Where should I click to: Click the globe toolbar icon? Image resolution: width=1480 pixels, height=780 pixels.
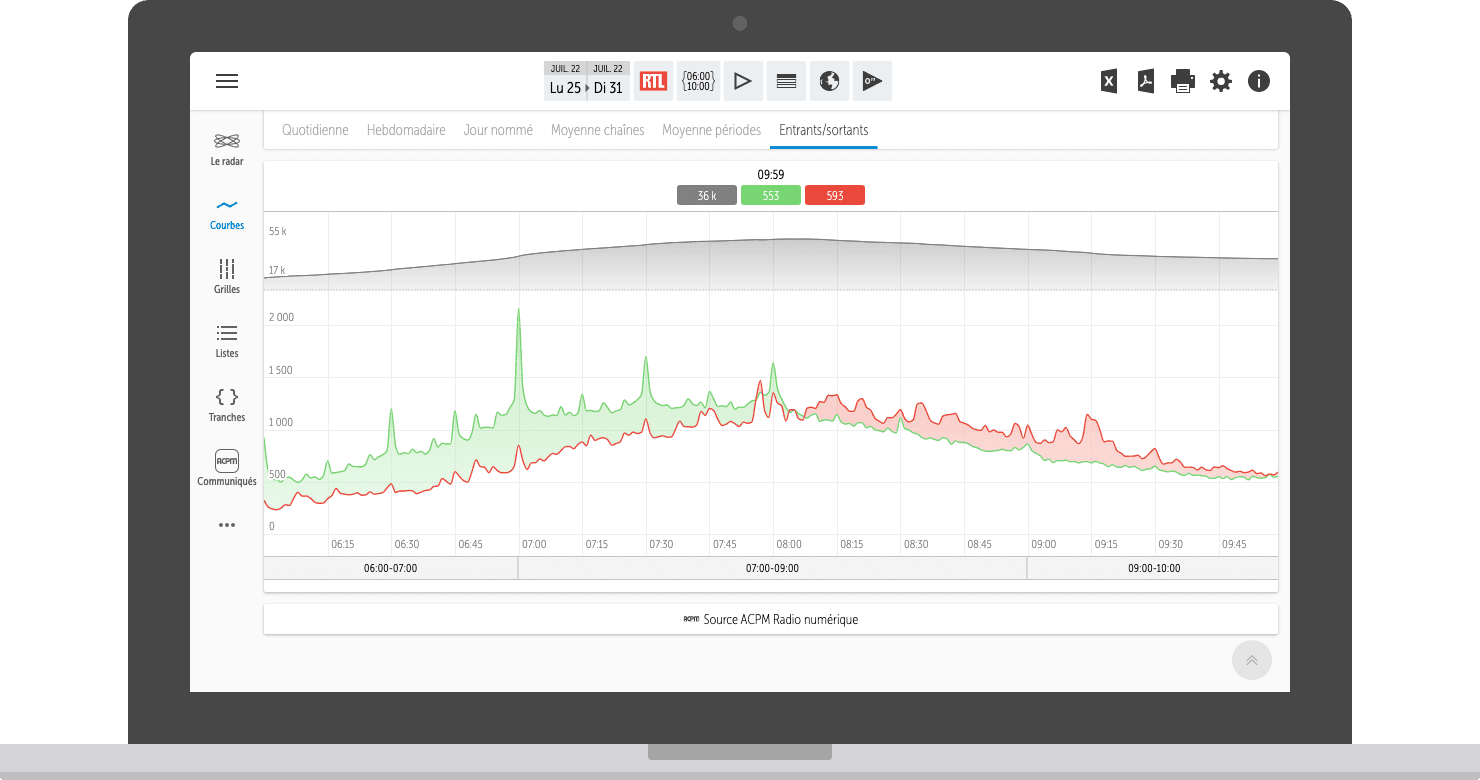pyautogui.click(x=829, y=82)
